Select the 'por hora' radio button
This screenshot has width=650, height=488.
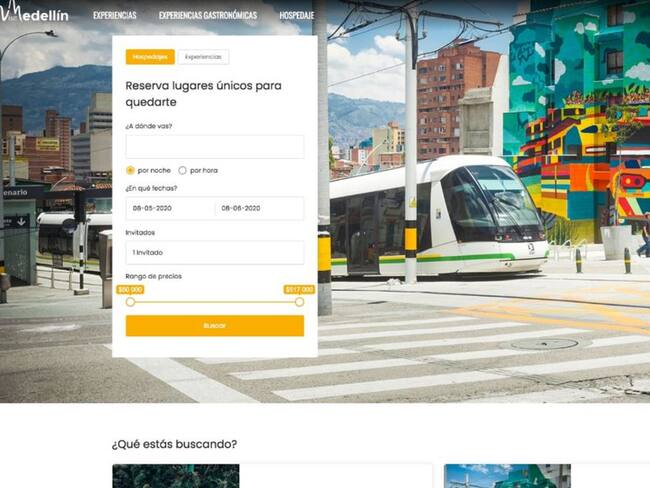click(x=182, y=170)
